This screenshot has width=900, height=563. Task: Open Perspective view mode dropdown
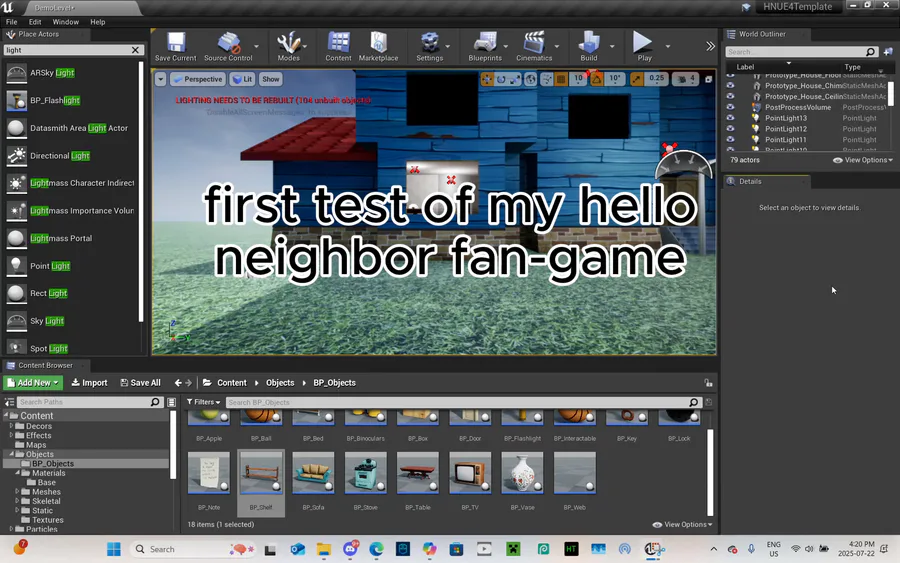click(197, 79)
